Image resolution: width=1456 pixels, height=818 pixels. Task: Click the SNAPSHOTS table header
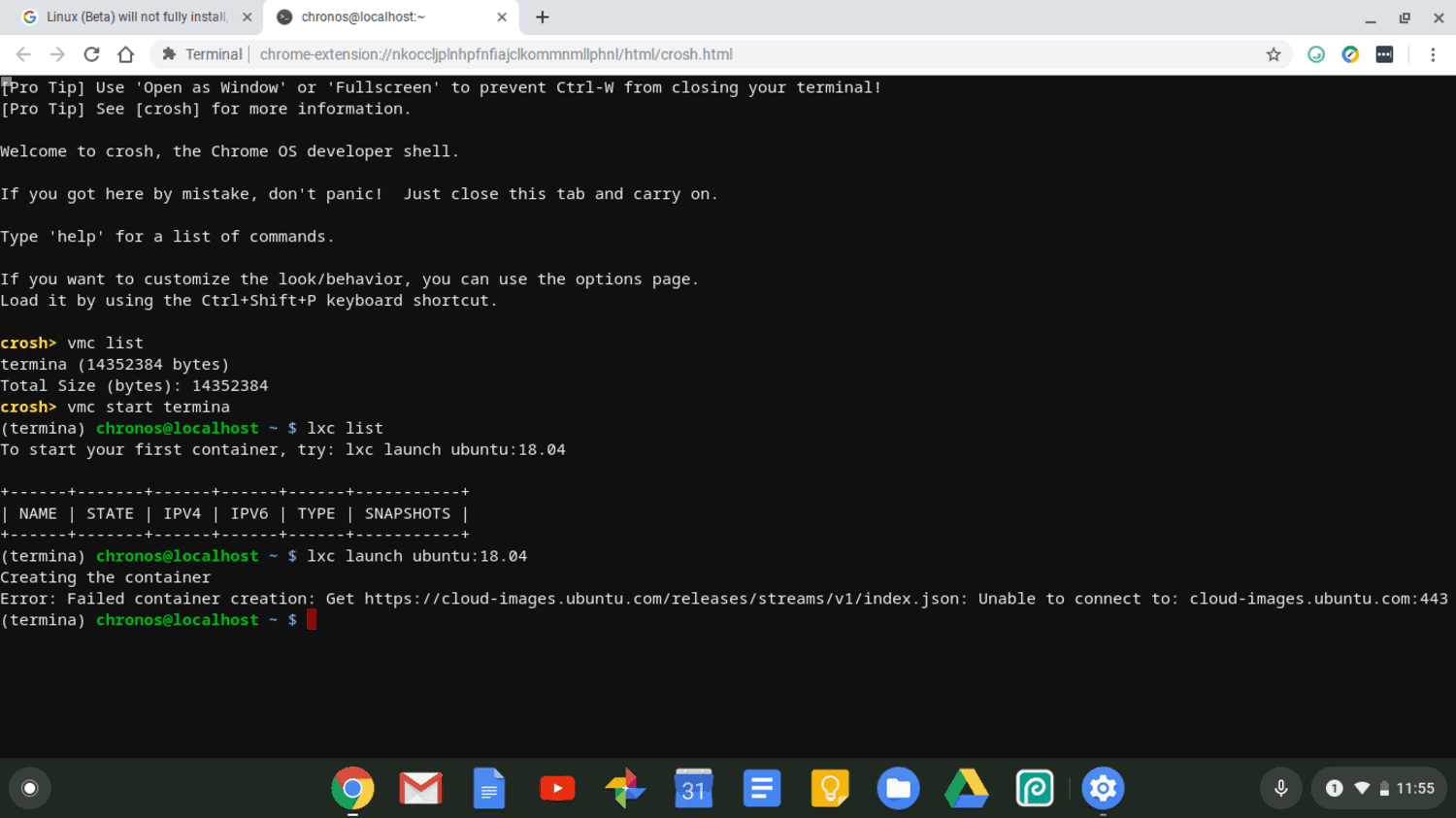coord(408,513)
